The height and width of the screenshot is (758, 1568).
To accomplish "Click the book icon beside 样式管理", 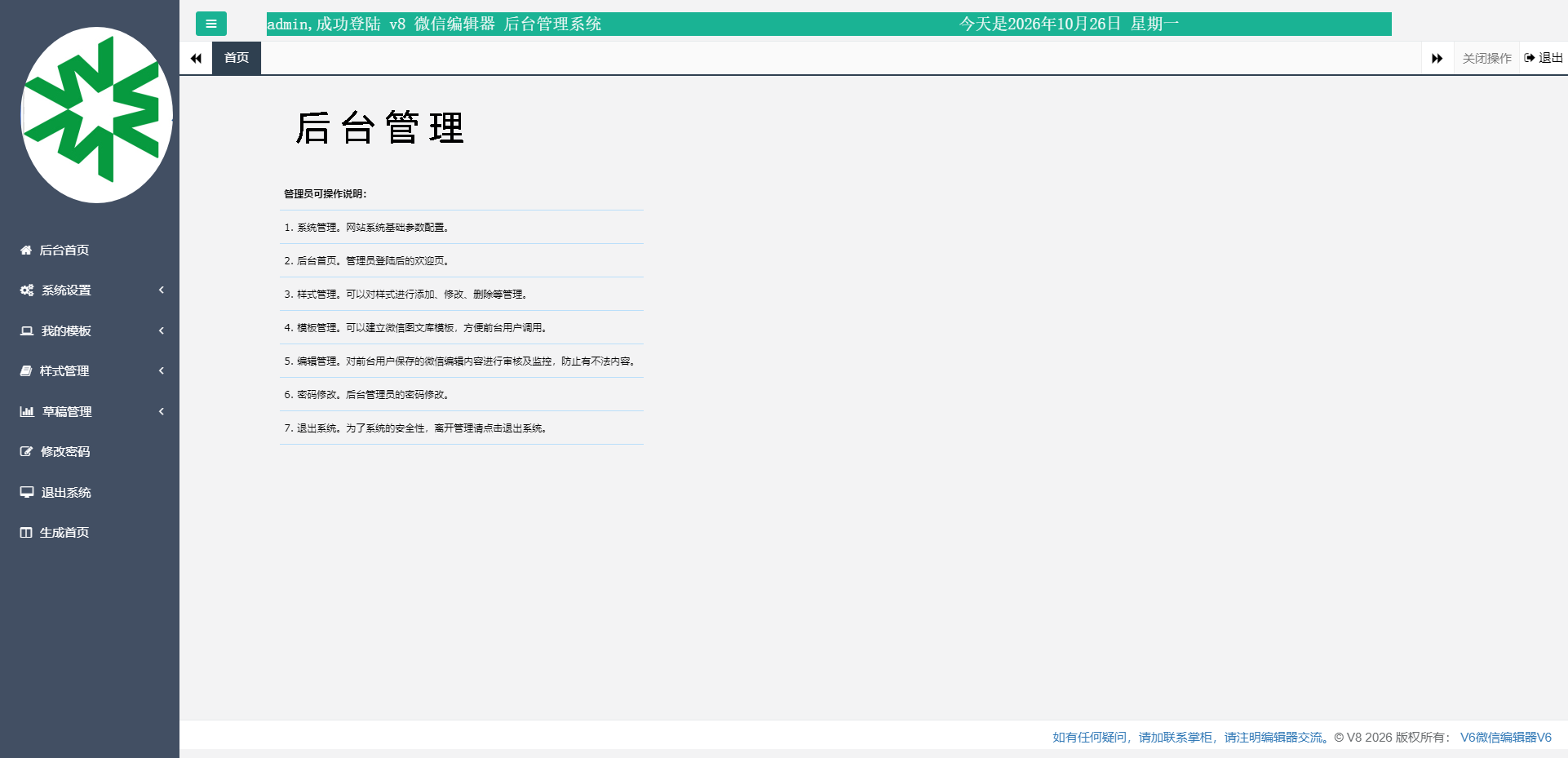I will [x=26, y=371].
